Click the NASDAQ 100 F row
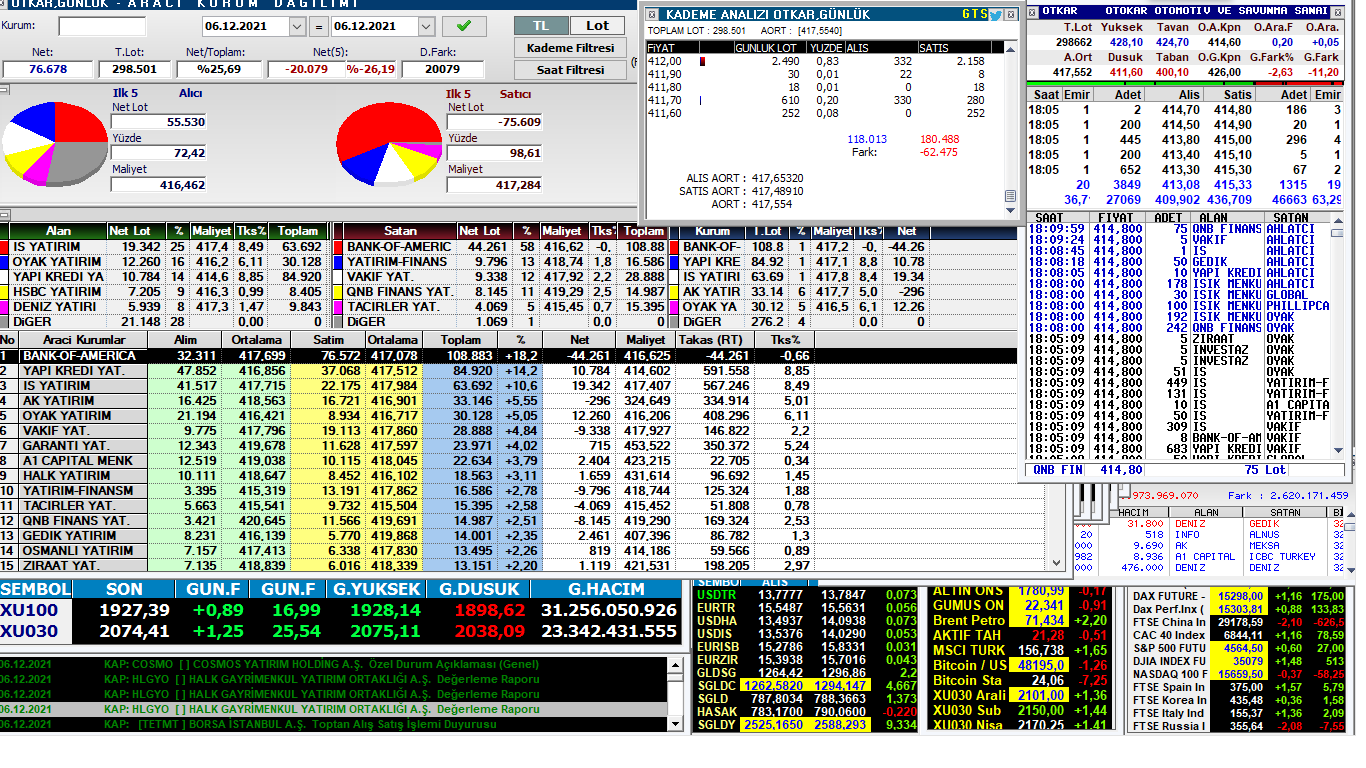Viewport: 1366px width, 768px height. click(1238, 674)
